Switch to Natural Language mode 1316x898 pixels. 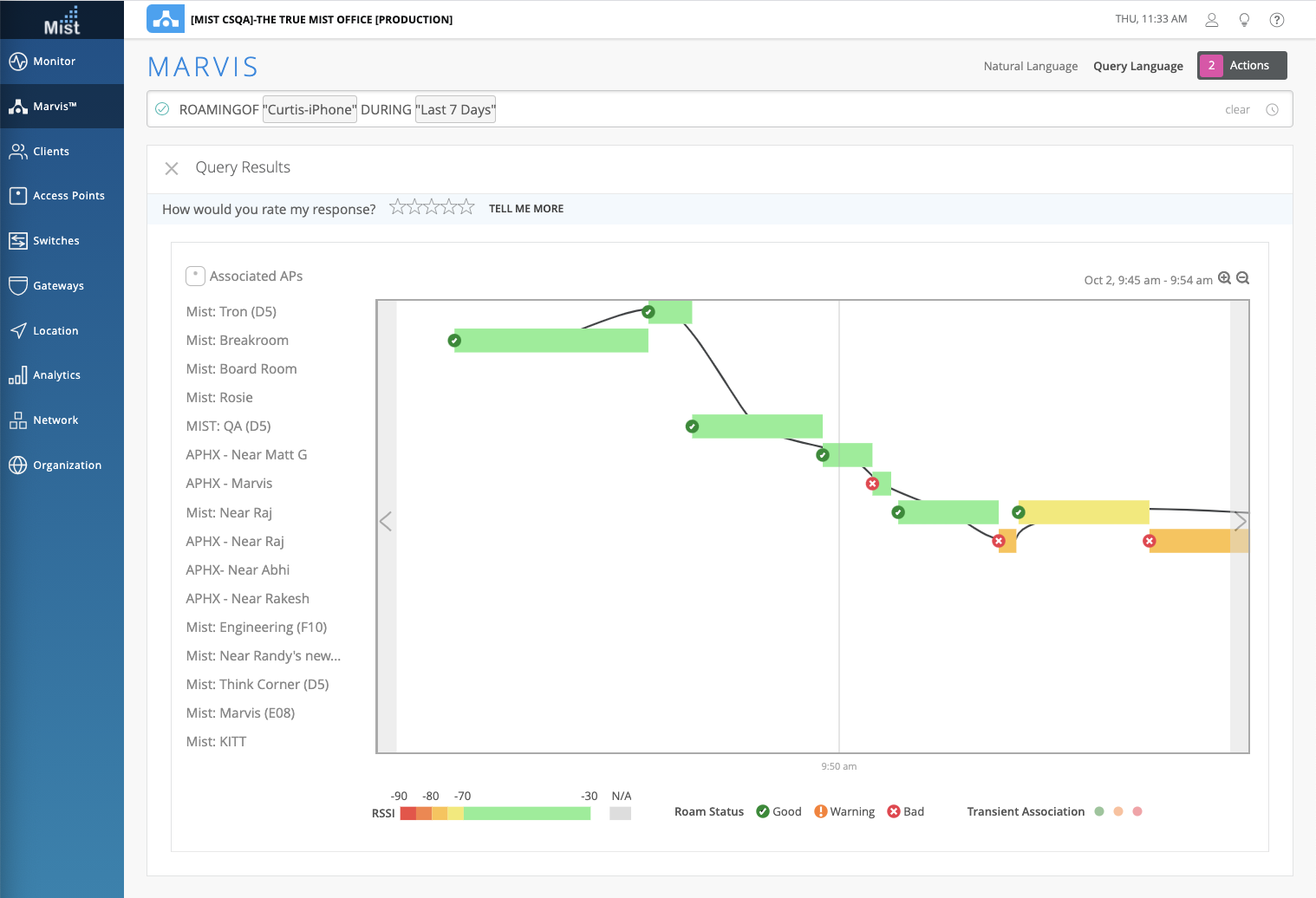click(x=1030, y=66)
